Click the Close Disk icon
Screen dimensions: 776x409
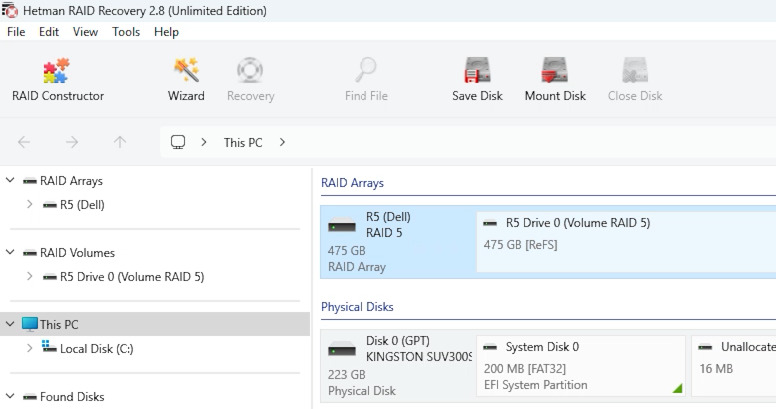[635, 70]
